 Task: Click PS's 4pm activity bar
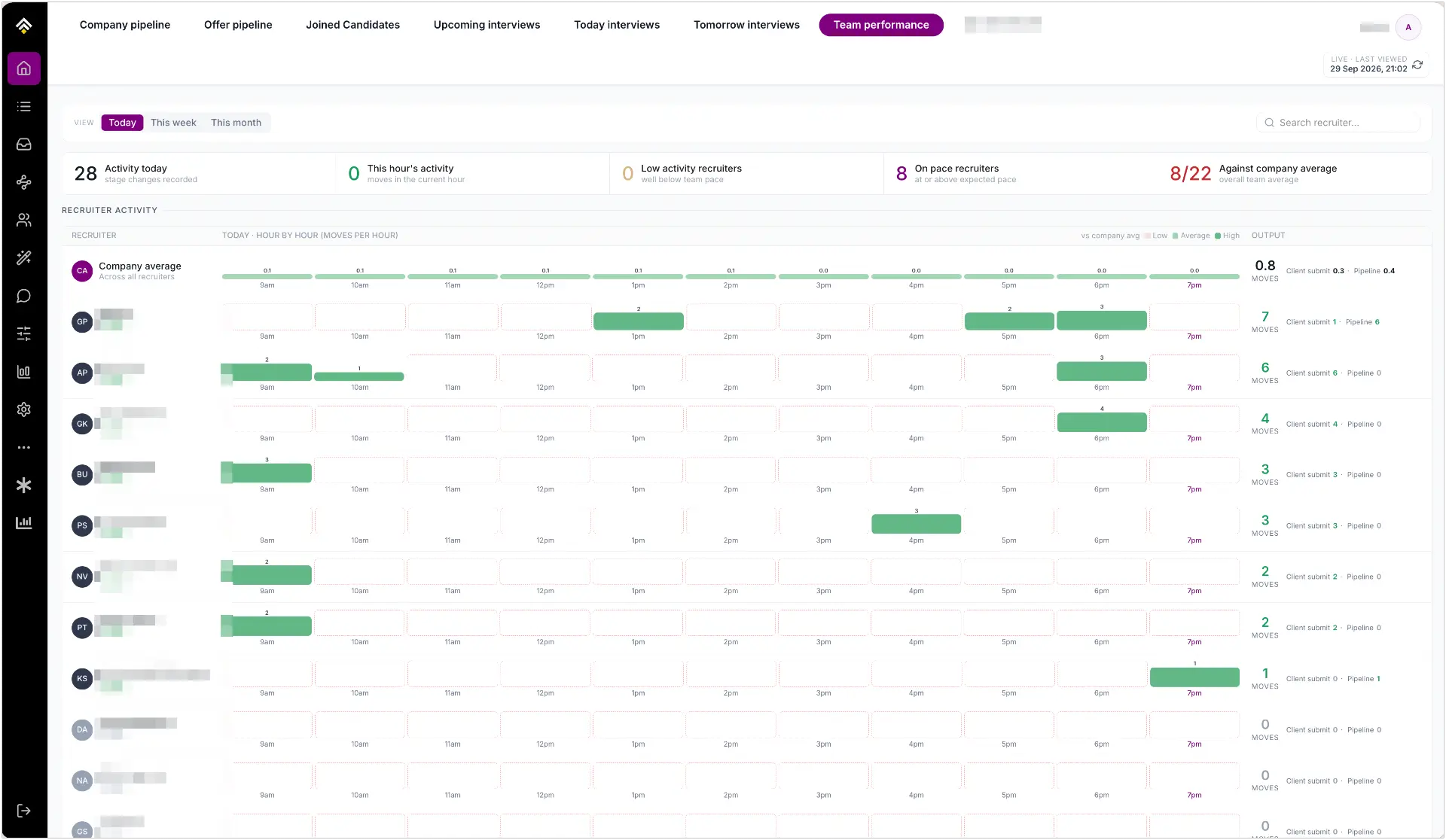point(917,524)
